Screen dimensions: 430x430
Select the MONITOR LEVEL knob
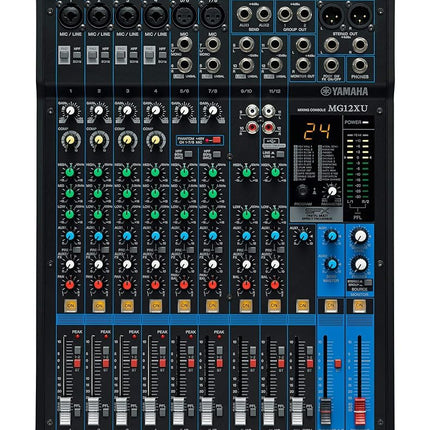[360, 236]
